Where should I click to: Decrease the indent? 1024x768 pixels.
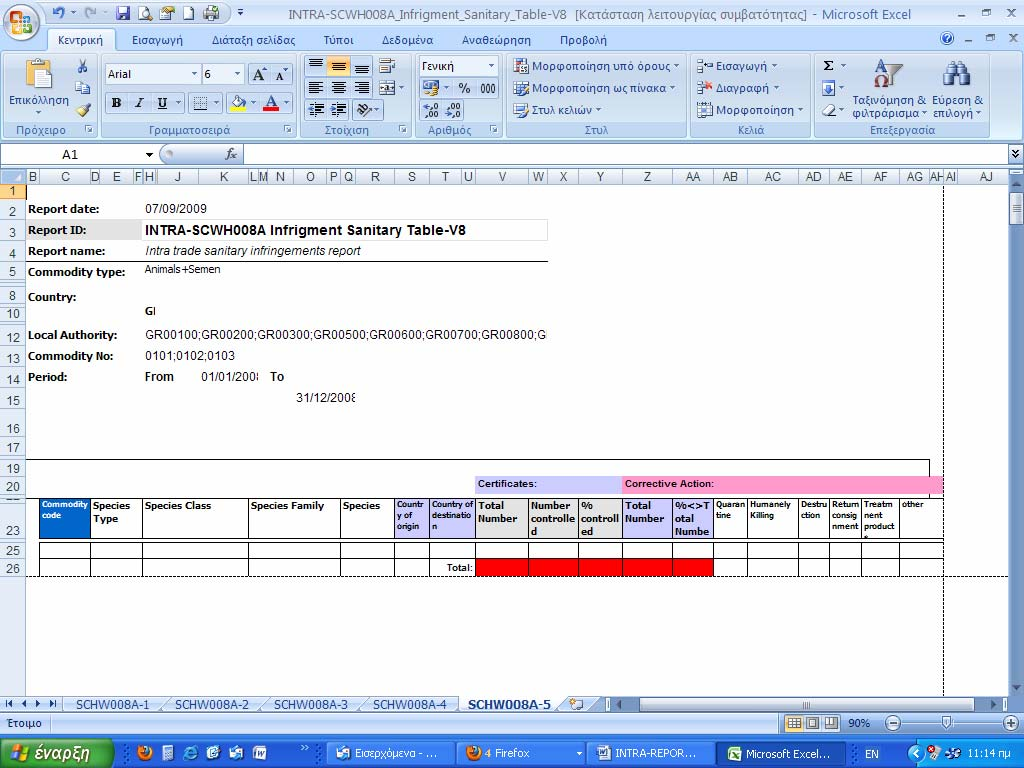[315, 110]
